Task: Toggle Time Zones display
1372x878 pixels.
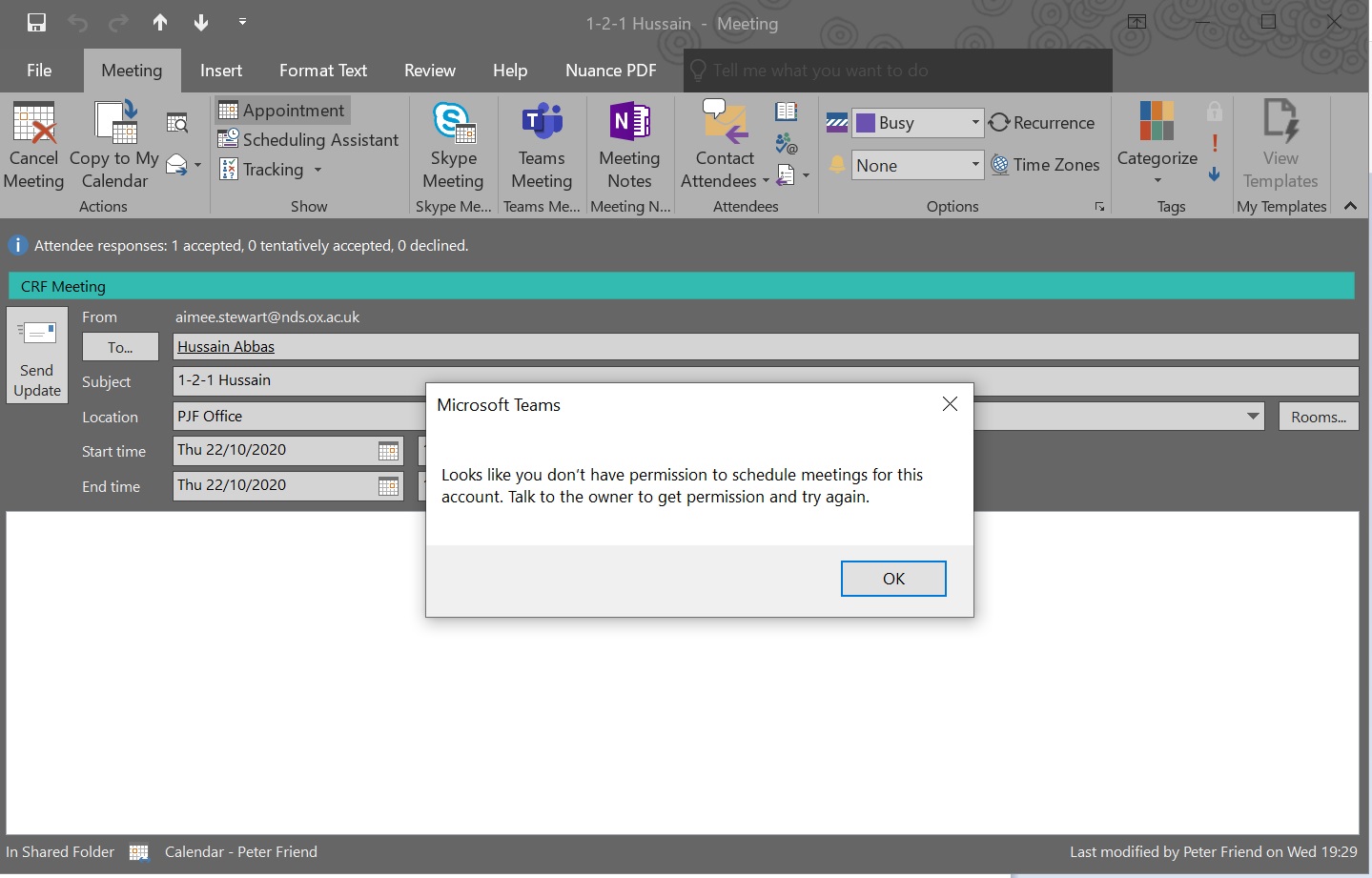Action: click(1045, 165)
